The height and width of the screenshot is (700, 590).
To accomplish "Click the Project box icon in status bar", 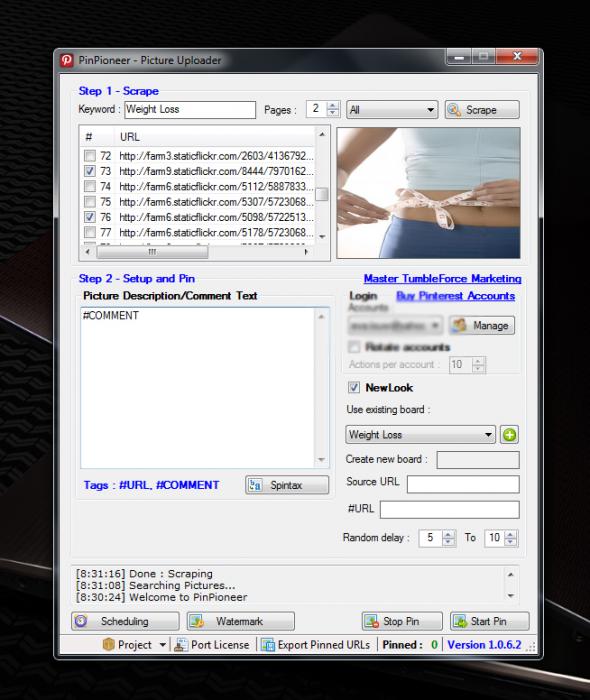I will point(108,644).
